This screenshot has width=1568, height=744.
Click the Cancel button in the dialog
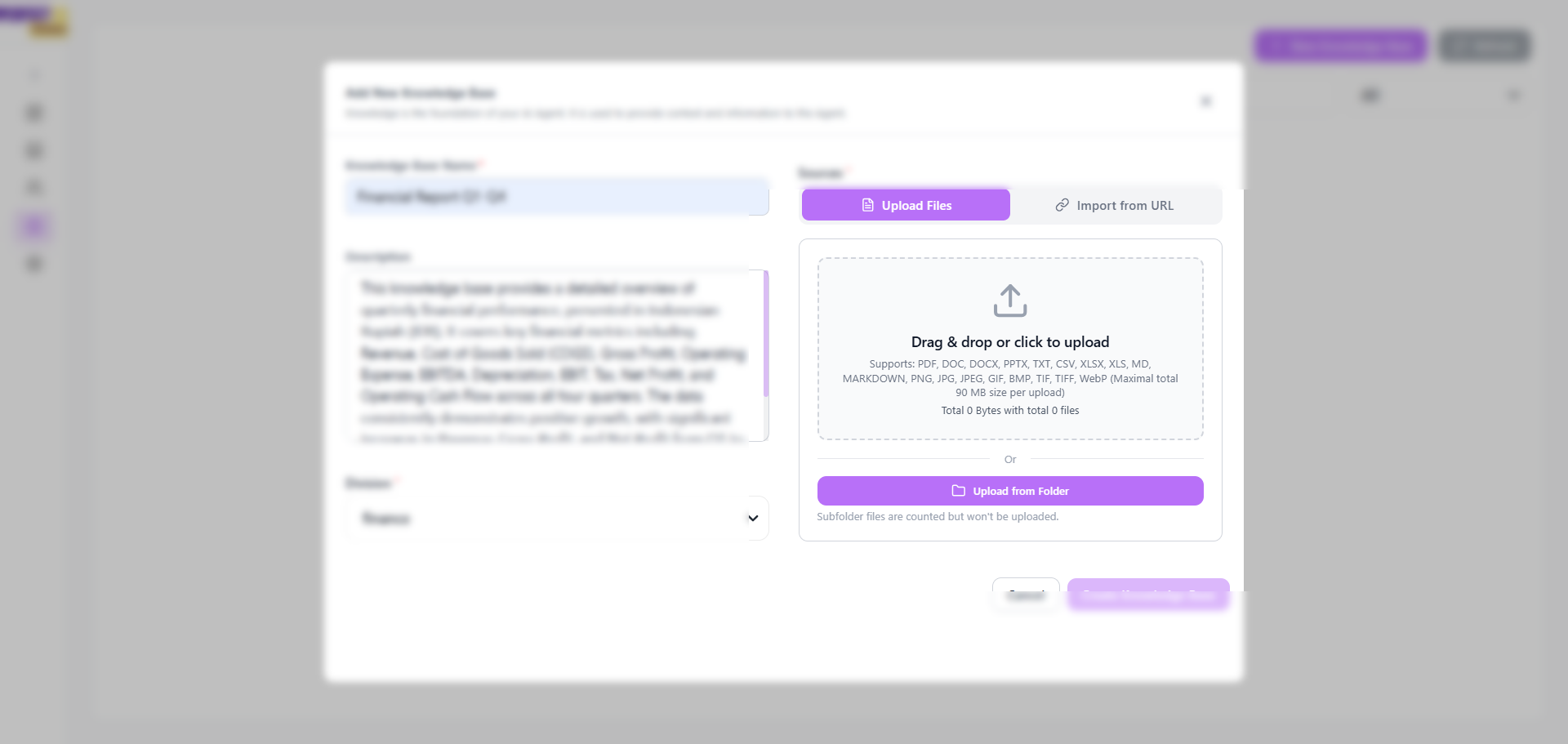(1026, 595)
